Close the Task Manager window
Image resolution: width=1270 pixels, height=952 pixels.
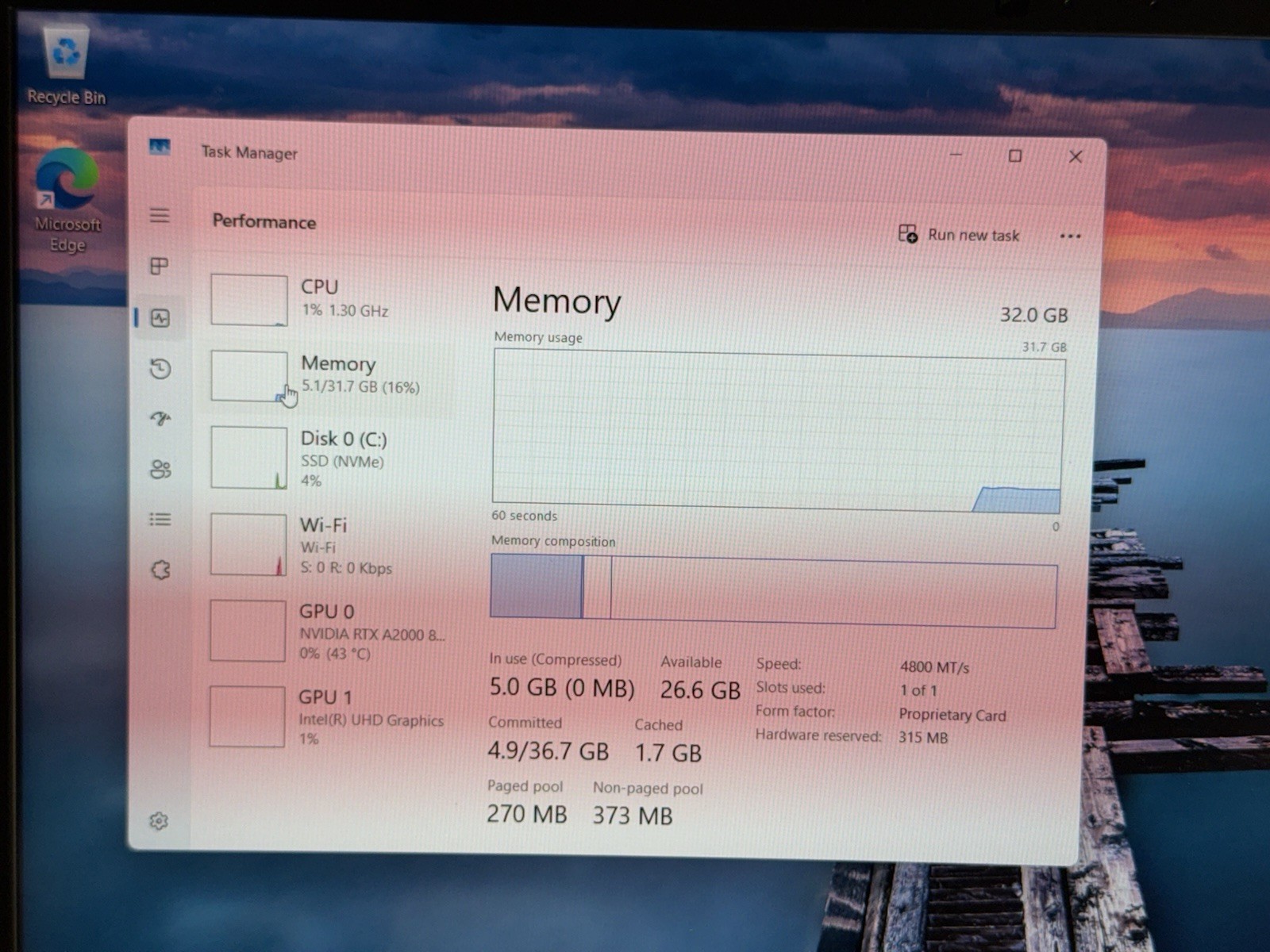pos(1076,156)
